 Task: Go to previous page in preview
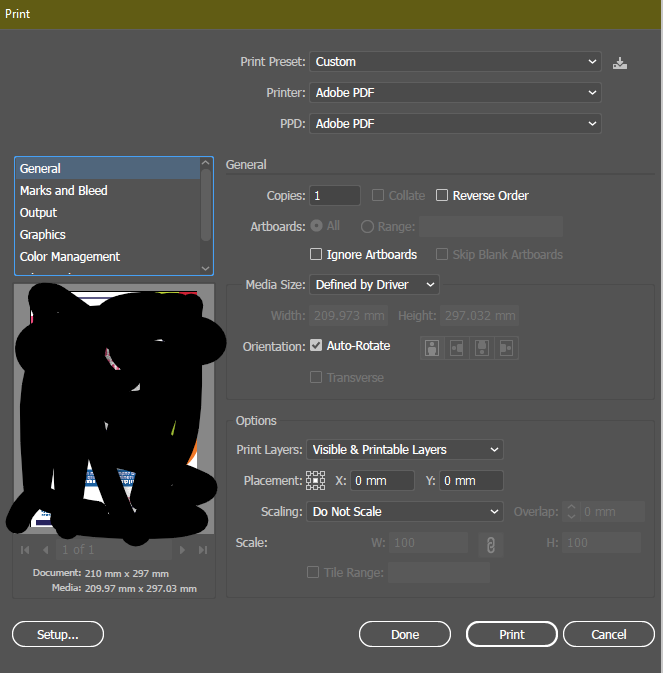(45, 550)
